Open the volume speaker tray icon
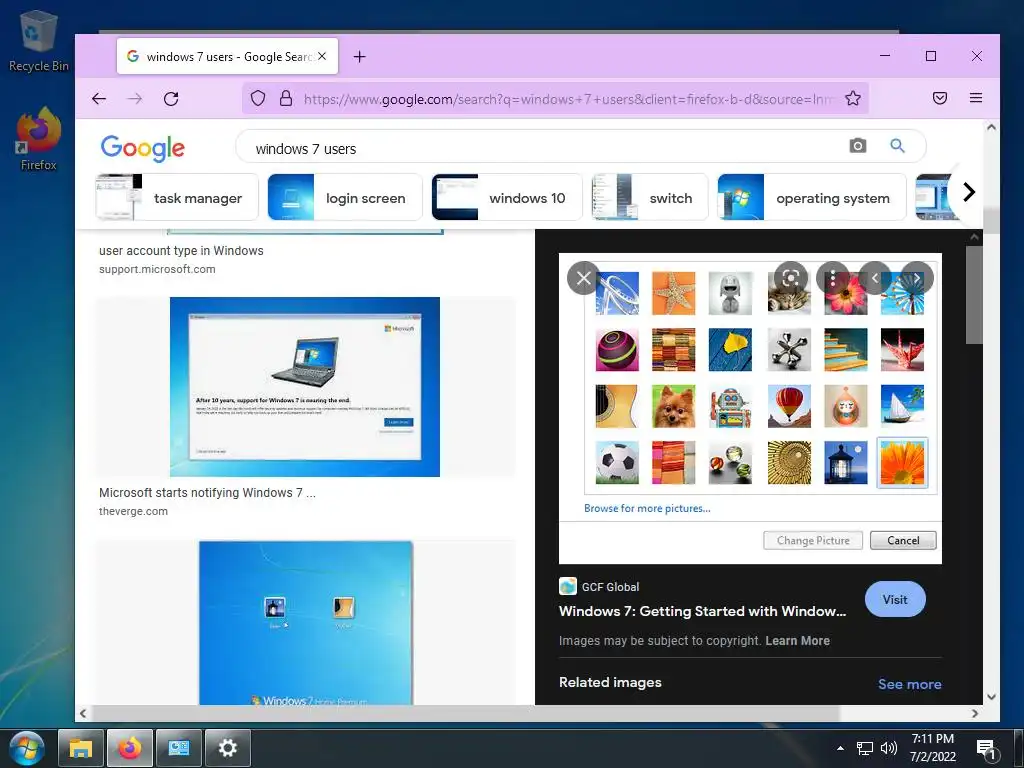The width and height of the screenshot is (1024, 768). pos(888,748)
